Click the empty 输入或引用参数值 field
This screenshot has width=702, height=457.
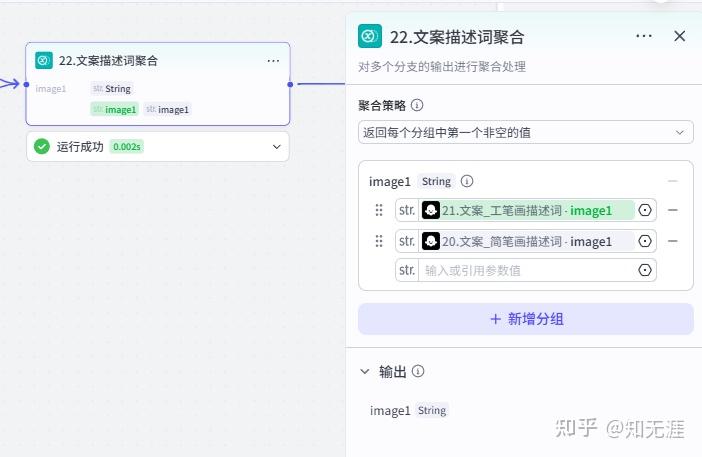coord(526,270)
